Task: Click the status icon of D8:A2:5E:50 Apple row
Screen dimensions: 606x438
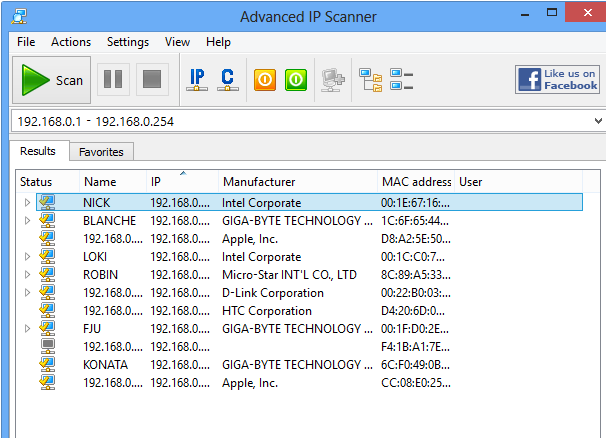Action: pos(47,239)
